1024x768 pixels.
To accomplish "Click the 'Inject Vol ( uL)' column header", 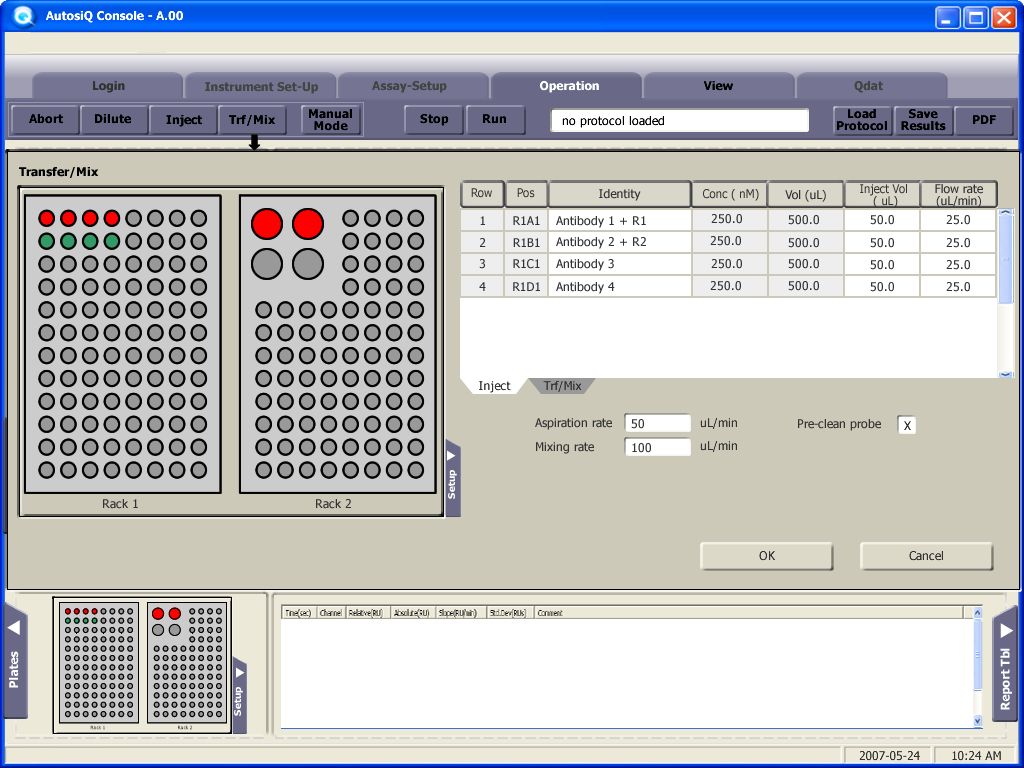I will click(x=882, y=194).
